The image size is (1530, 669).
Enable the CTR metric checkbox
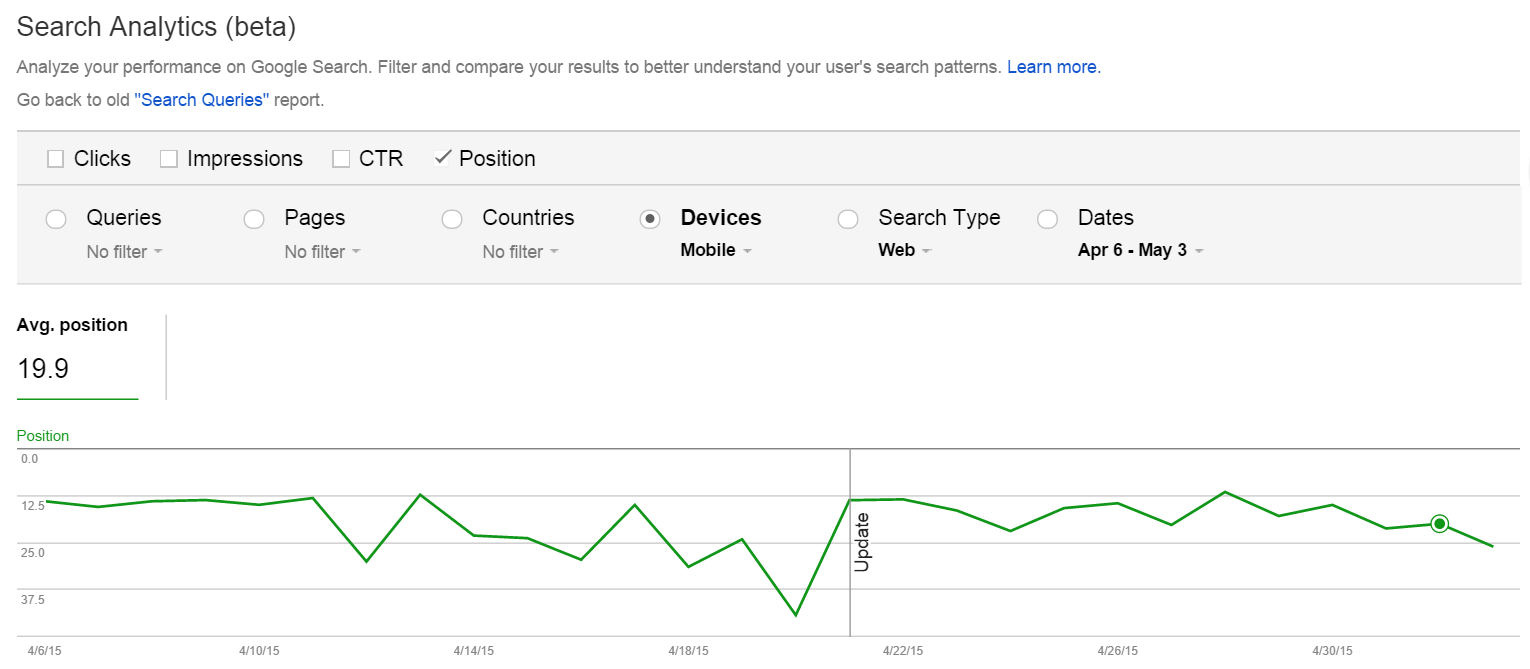[x=340, y=158]
